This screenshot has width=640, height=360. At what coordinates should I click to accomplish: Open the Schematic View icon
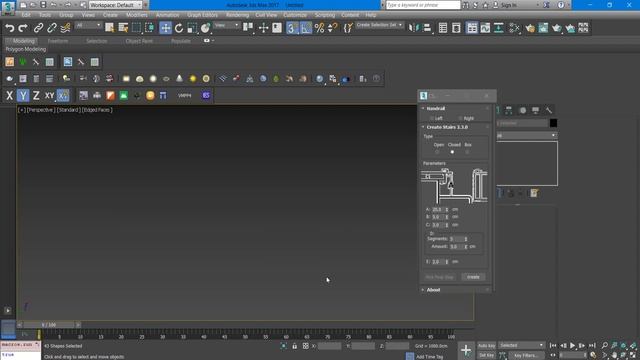coord(499,28)
